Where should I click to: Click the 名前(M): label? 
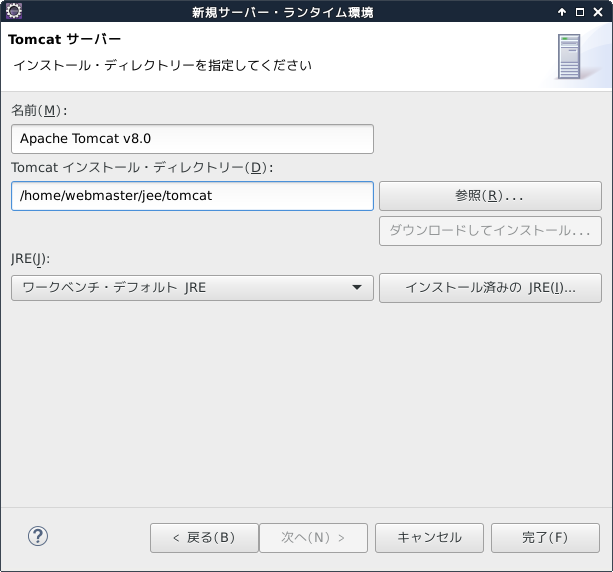click(x=39, y=110)
